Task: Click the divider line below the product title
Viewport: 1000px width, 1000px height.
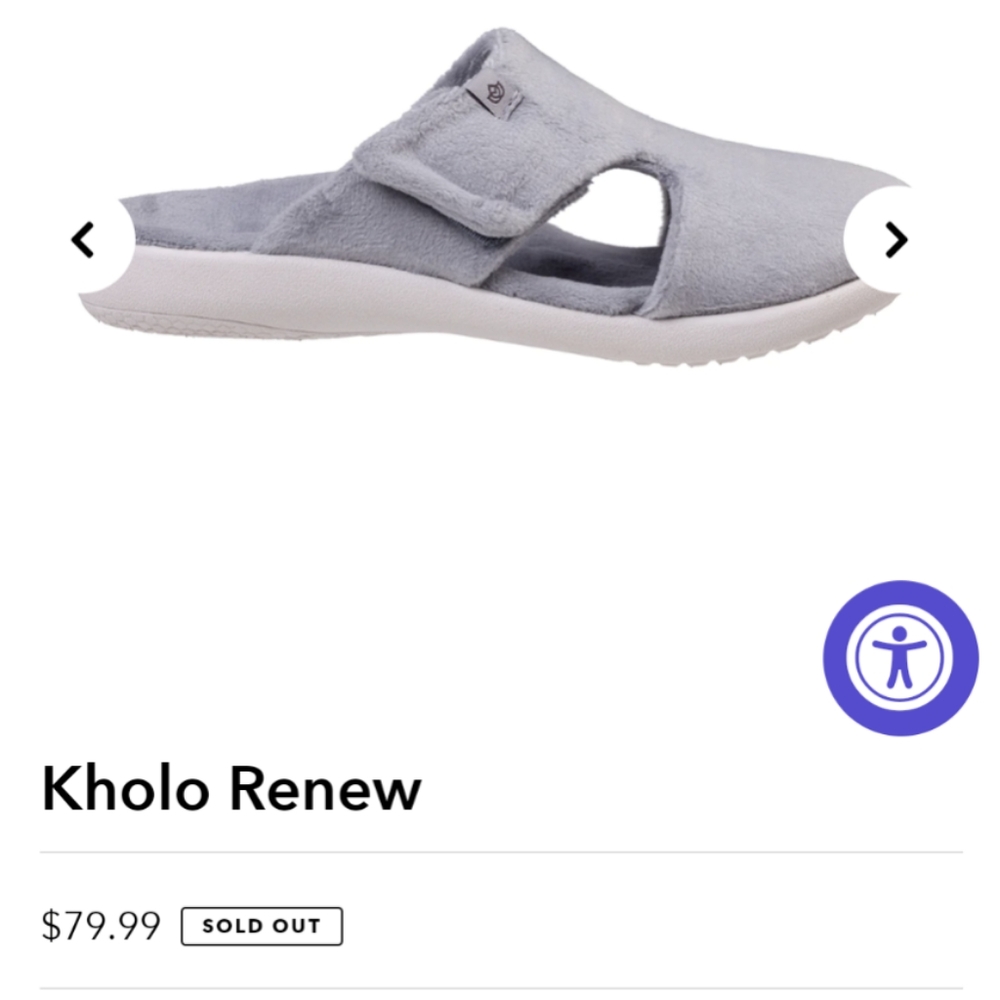Action: coord(501,851)
